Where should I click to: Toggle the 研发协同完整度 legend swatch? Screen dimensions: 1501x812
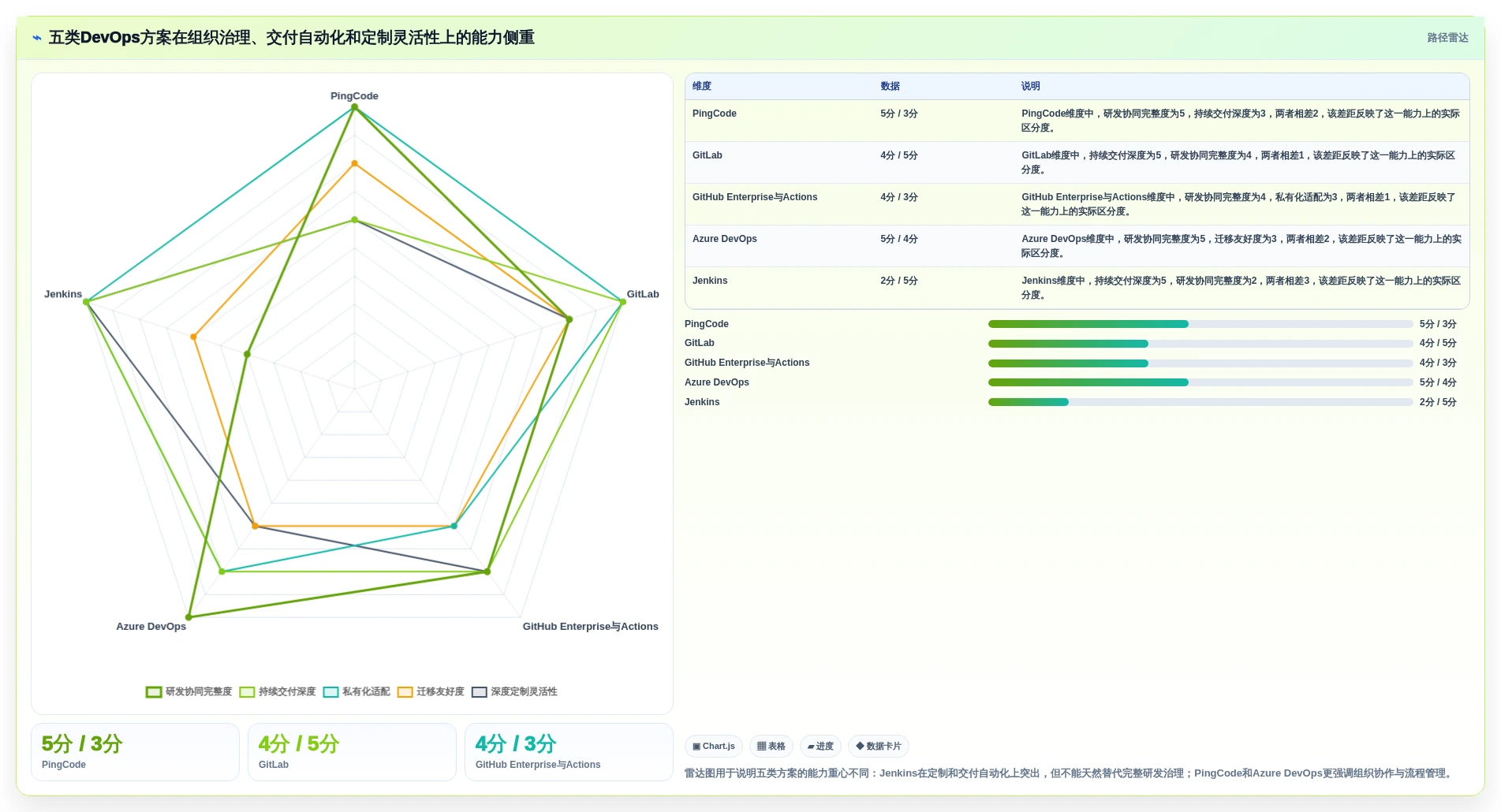point(154,692)
